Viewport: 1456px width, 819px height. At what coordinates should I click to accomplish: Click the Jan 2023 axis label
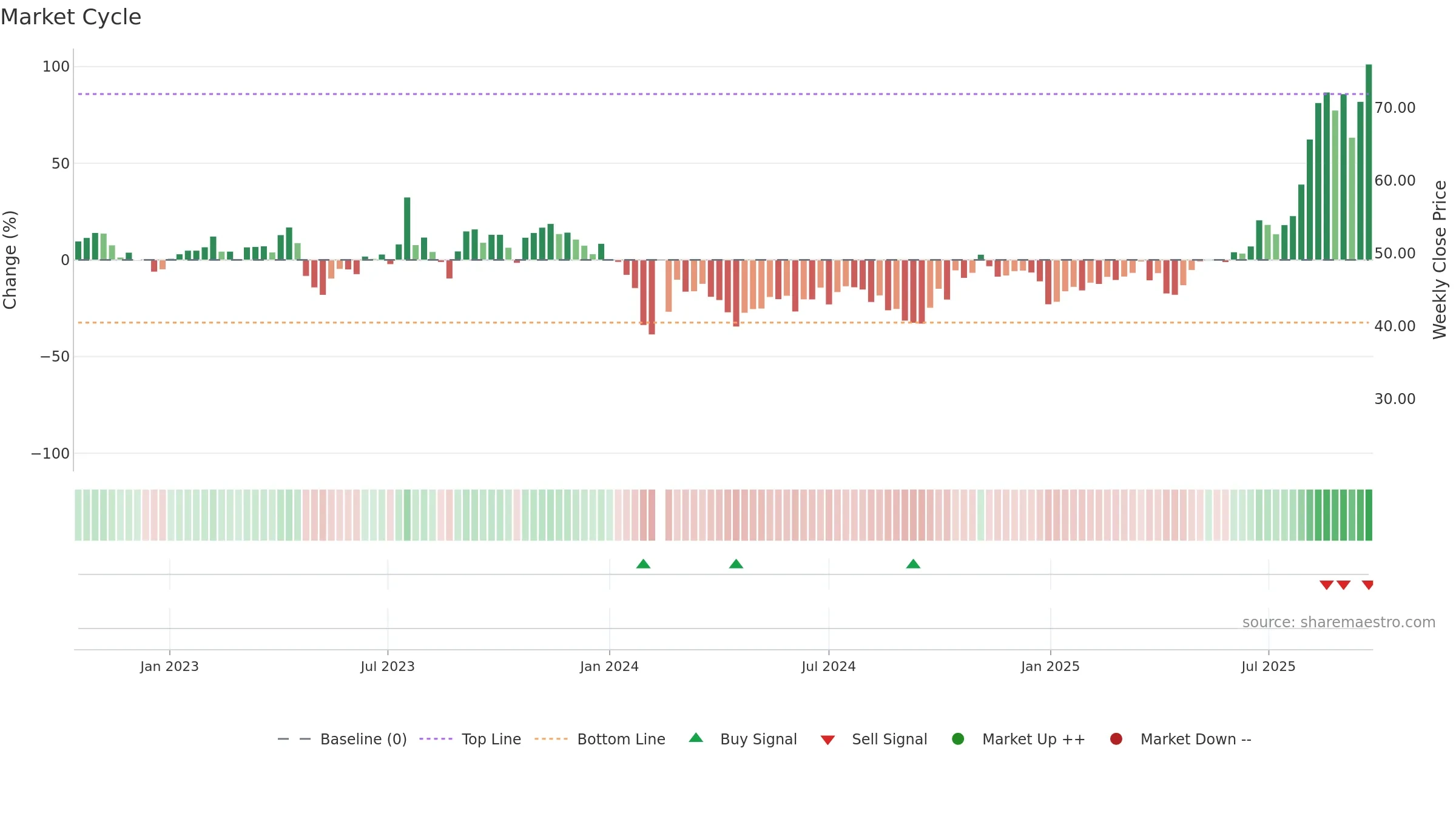point(169,667)
